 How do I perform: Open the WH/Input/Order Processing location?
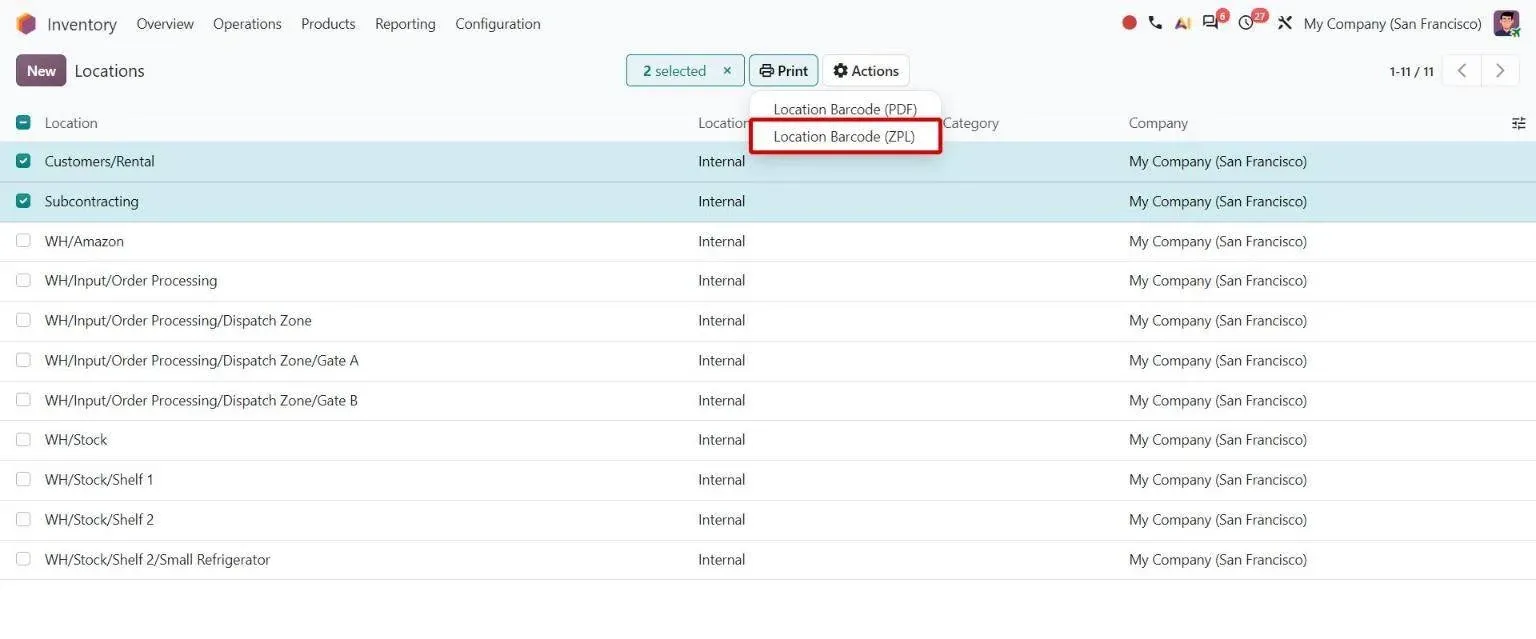(131, 281)
